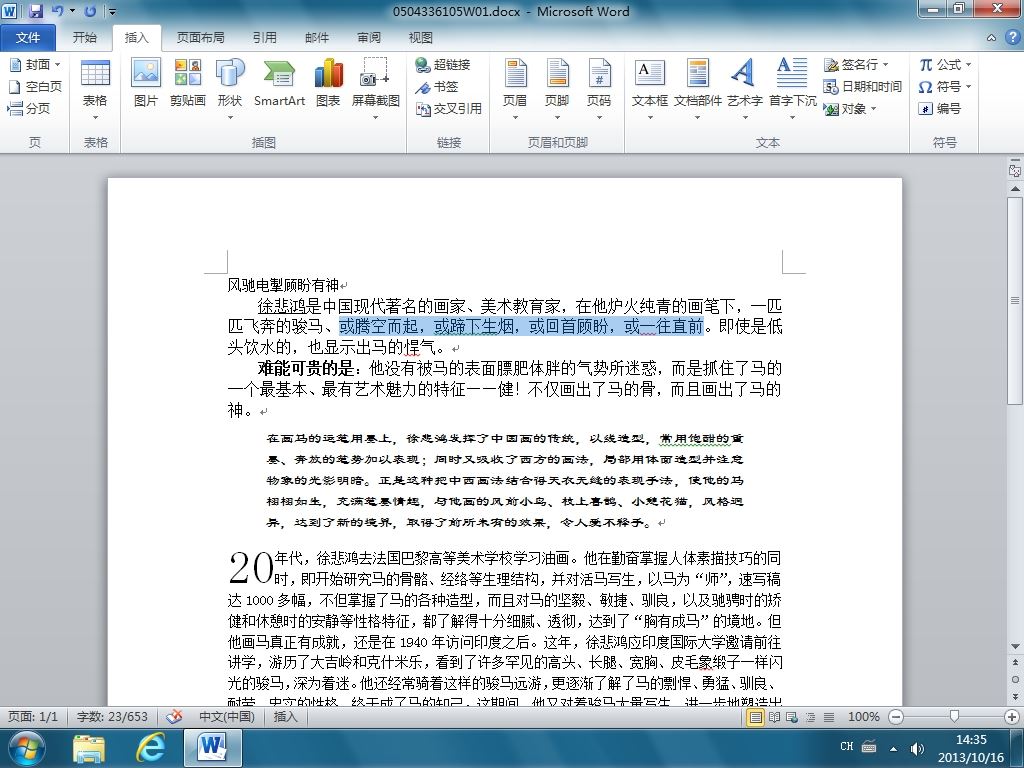
Task: Zoom out with the minus button
Action: [896, 717]
